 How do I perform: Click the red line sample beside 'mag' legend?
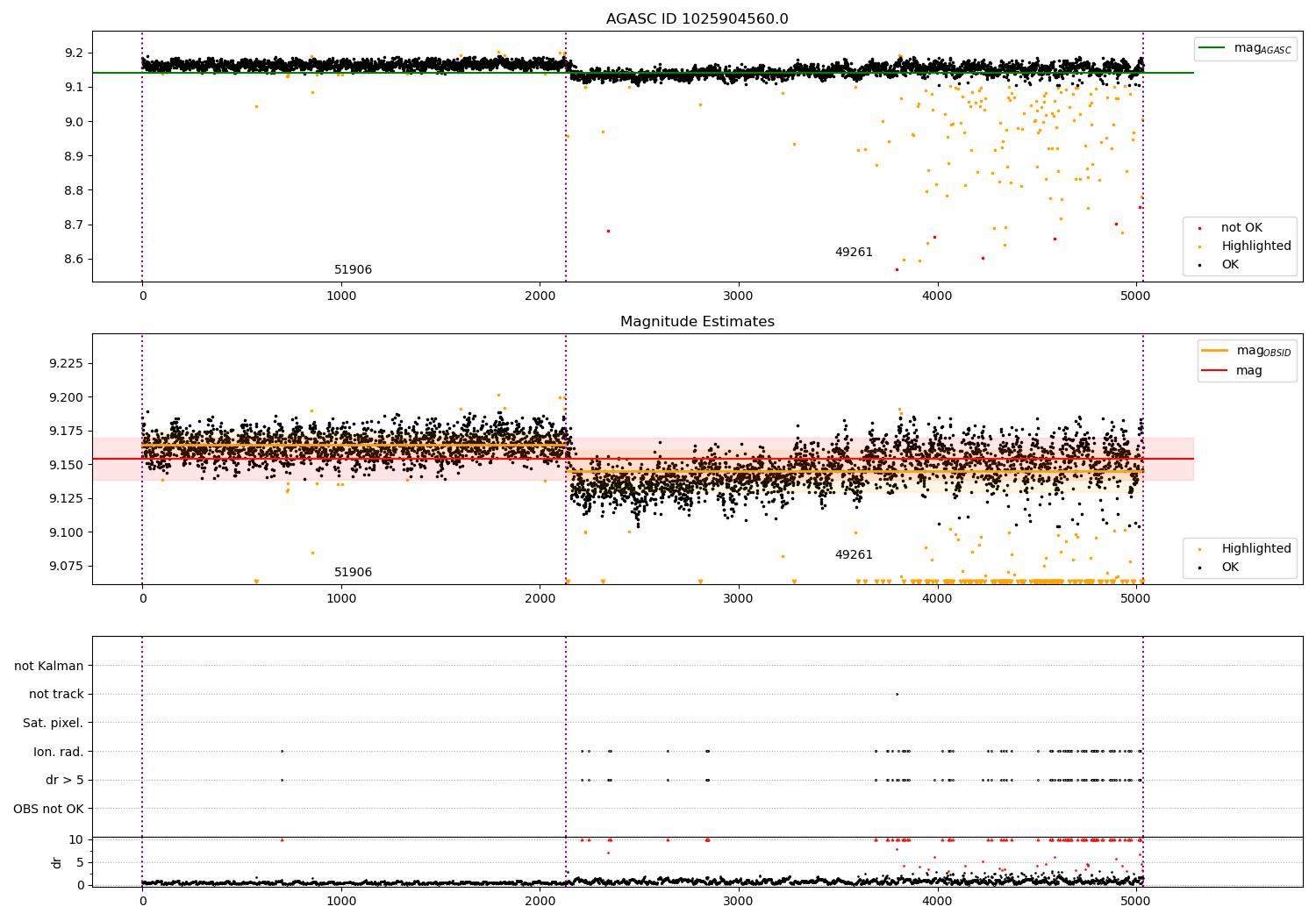point(1214,371)
